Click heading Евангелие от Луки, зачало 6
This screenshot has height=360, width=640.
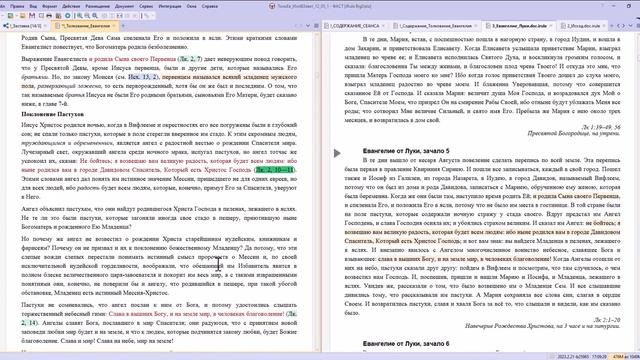pos(406,344)
